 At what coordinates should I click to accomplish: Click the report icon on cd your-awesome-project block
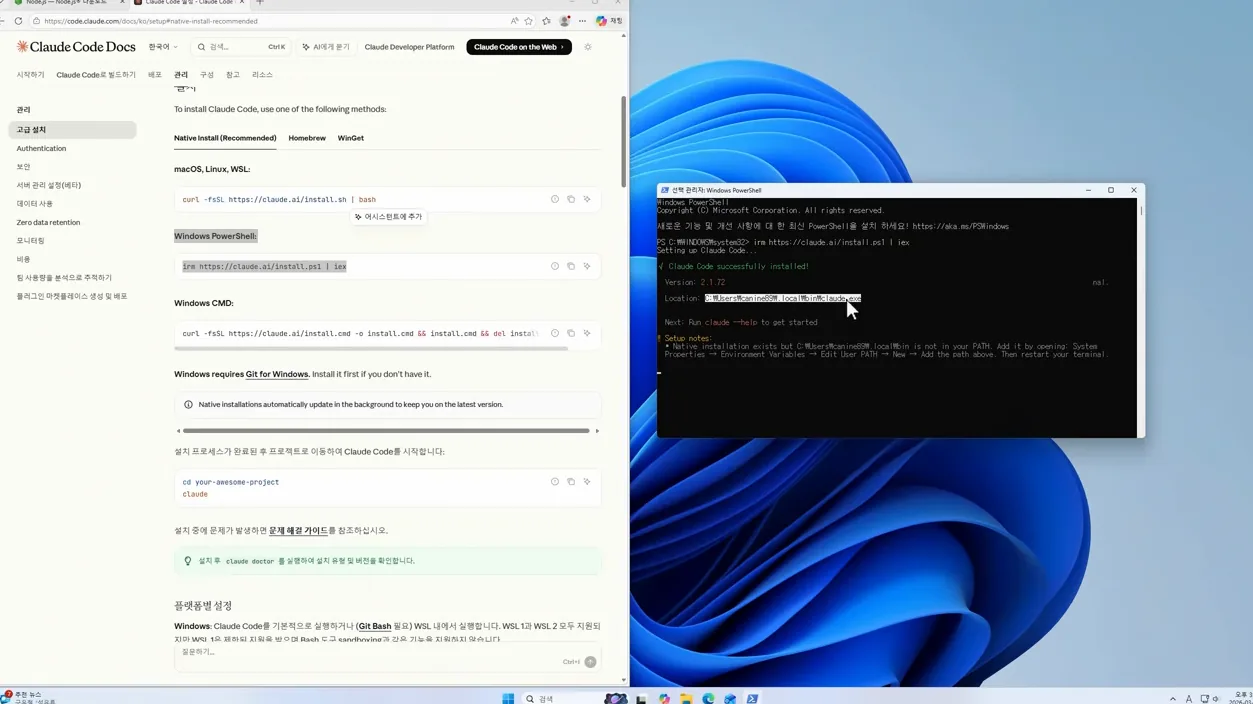(x=555, y=481)
